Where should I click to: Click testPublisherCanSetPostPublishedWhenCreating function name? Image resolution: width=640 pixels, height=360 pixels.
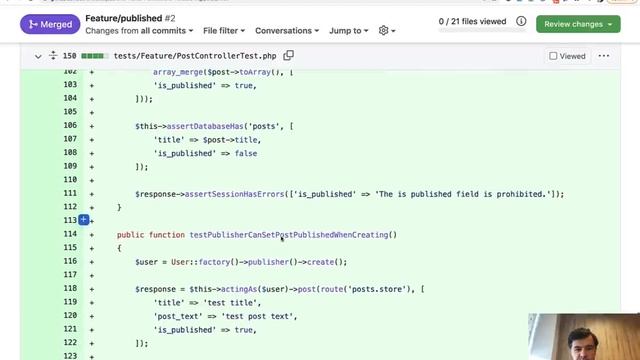click(x=289, y=235)
